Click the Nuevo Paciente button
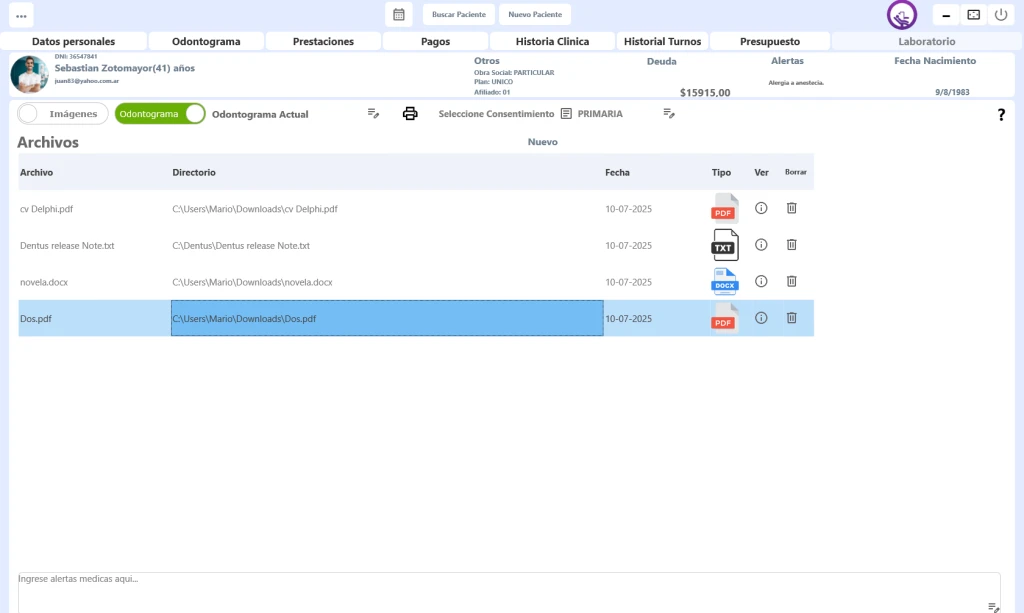Screen dimensions: 1024x613 [535, 15]
